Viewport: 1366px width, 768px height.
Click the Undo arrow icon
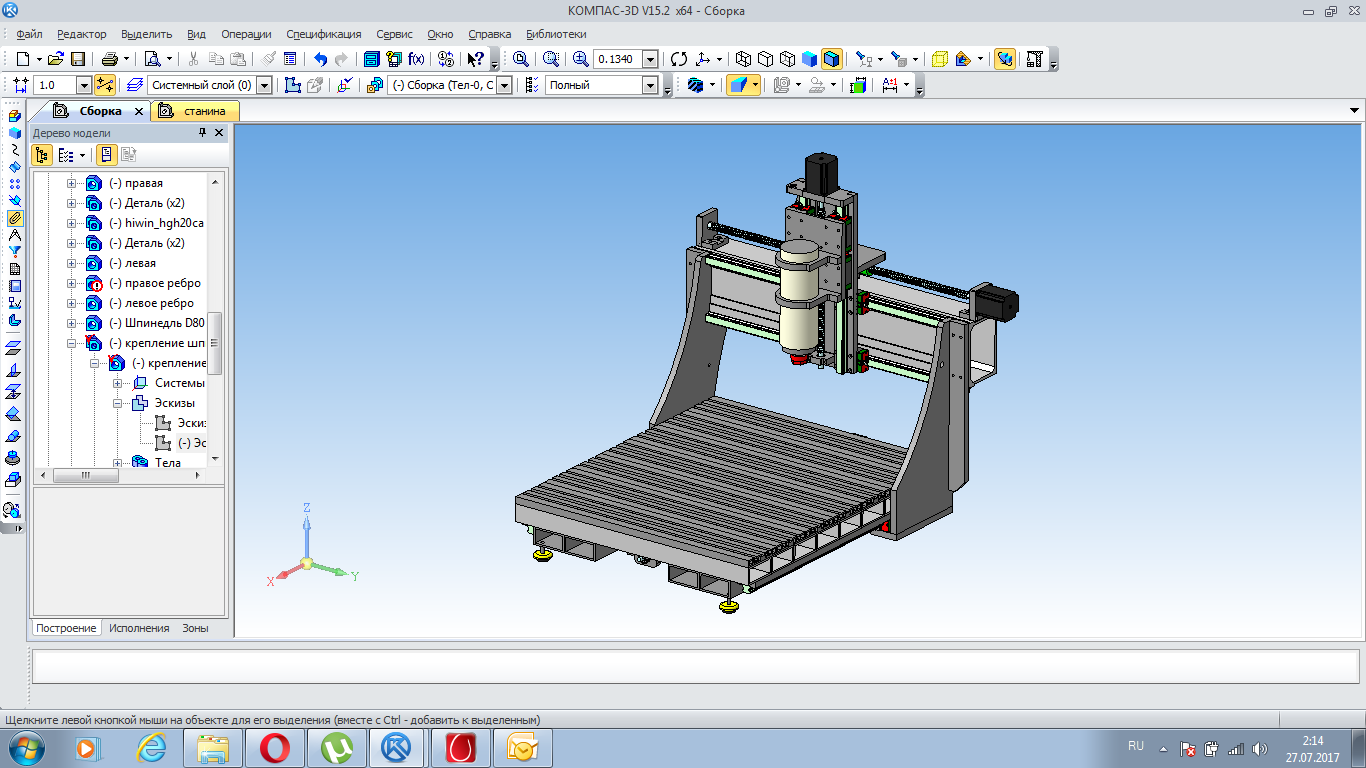point(320,59)
